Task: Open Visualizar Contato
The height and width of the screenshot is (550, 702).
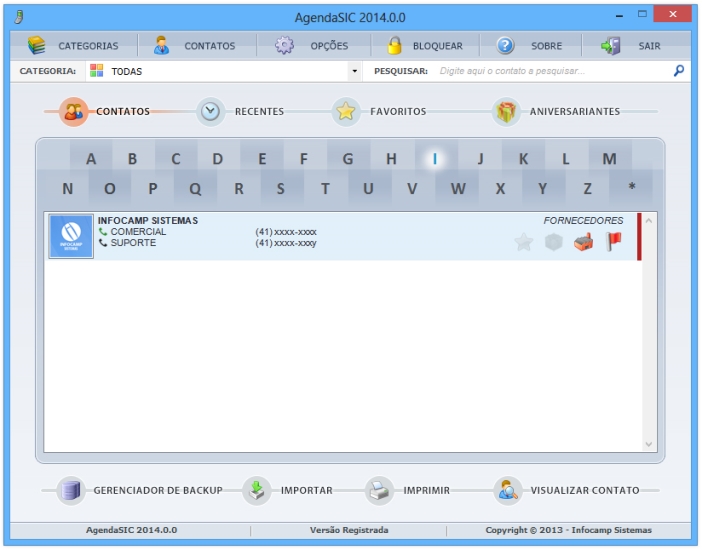Action: [566, 490]
